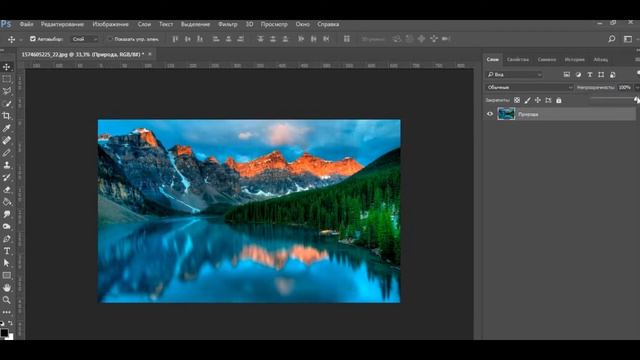Open the Edit Toolbar three-dots button
640x360 pixels.
click(7, 312)
